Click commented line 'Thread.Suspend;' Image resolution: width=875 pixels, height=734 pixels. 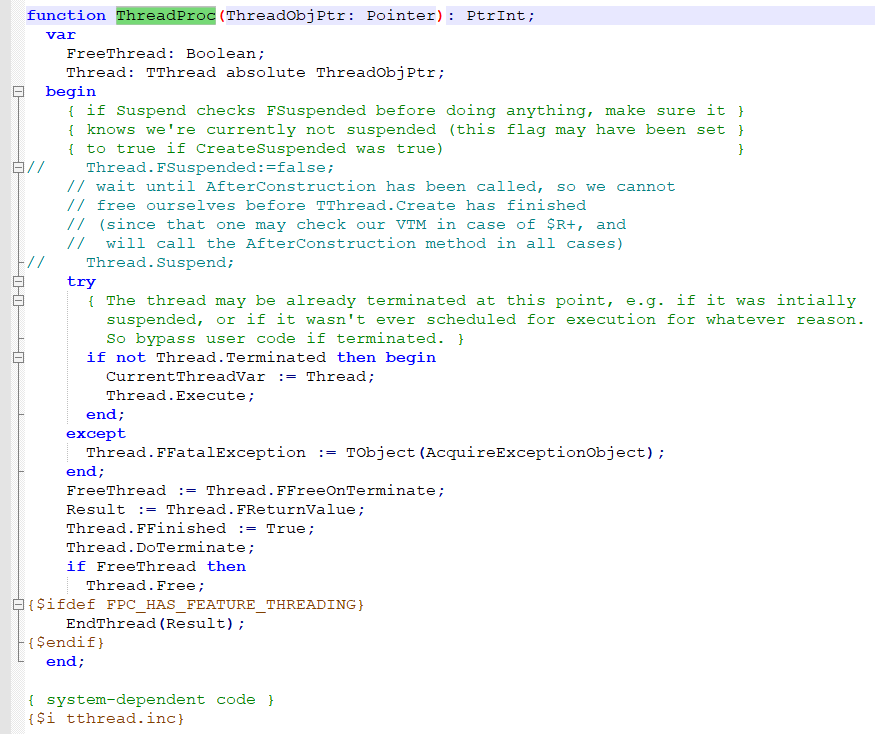[160, 262]
